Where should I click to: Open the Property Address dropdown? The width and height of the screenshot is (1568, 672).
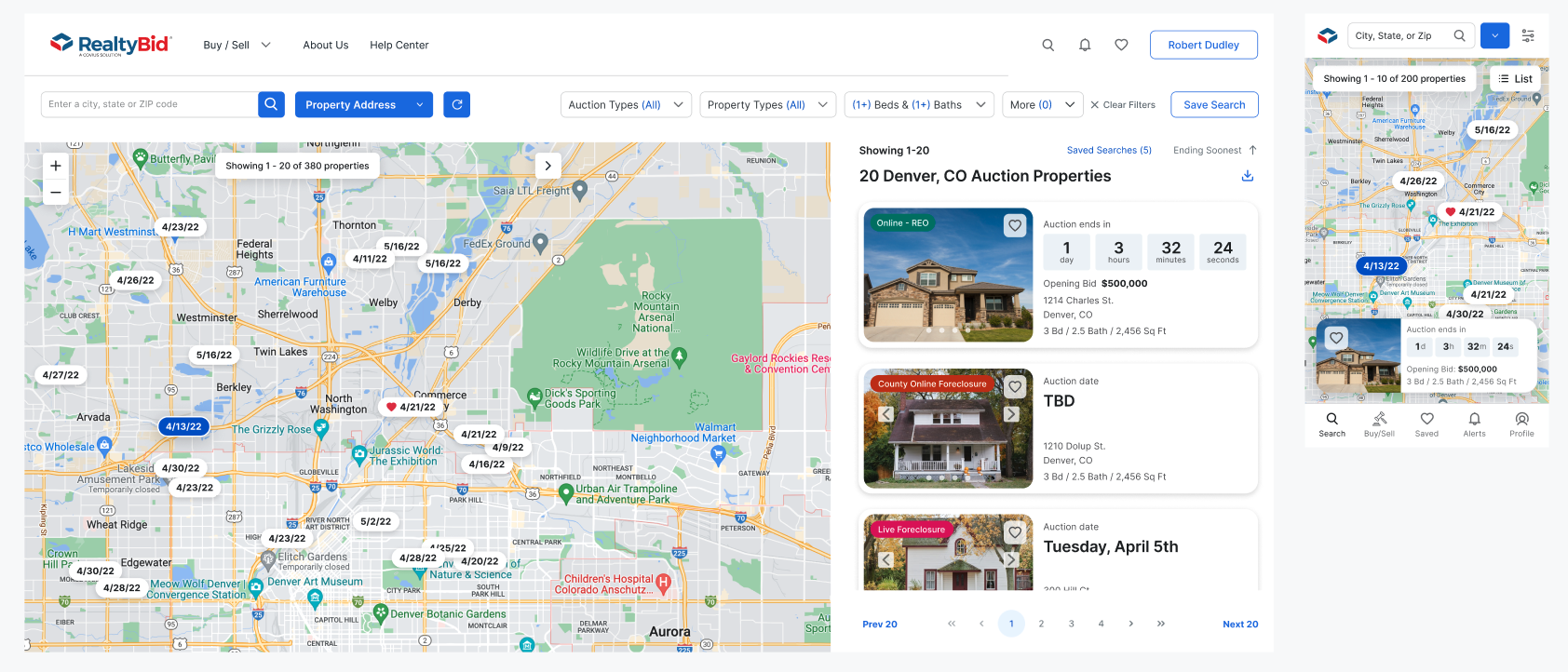click(364, 104)
